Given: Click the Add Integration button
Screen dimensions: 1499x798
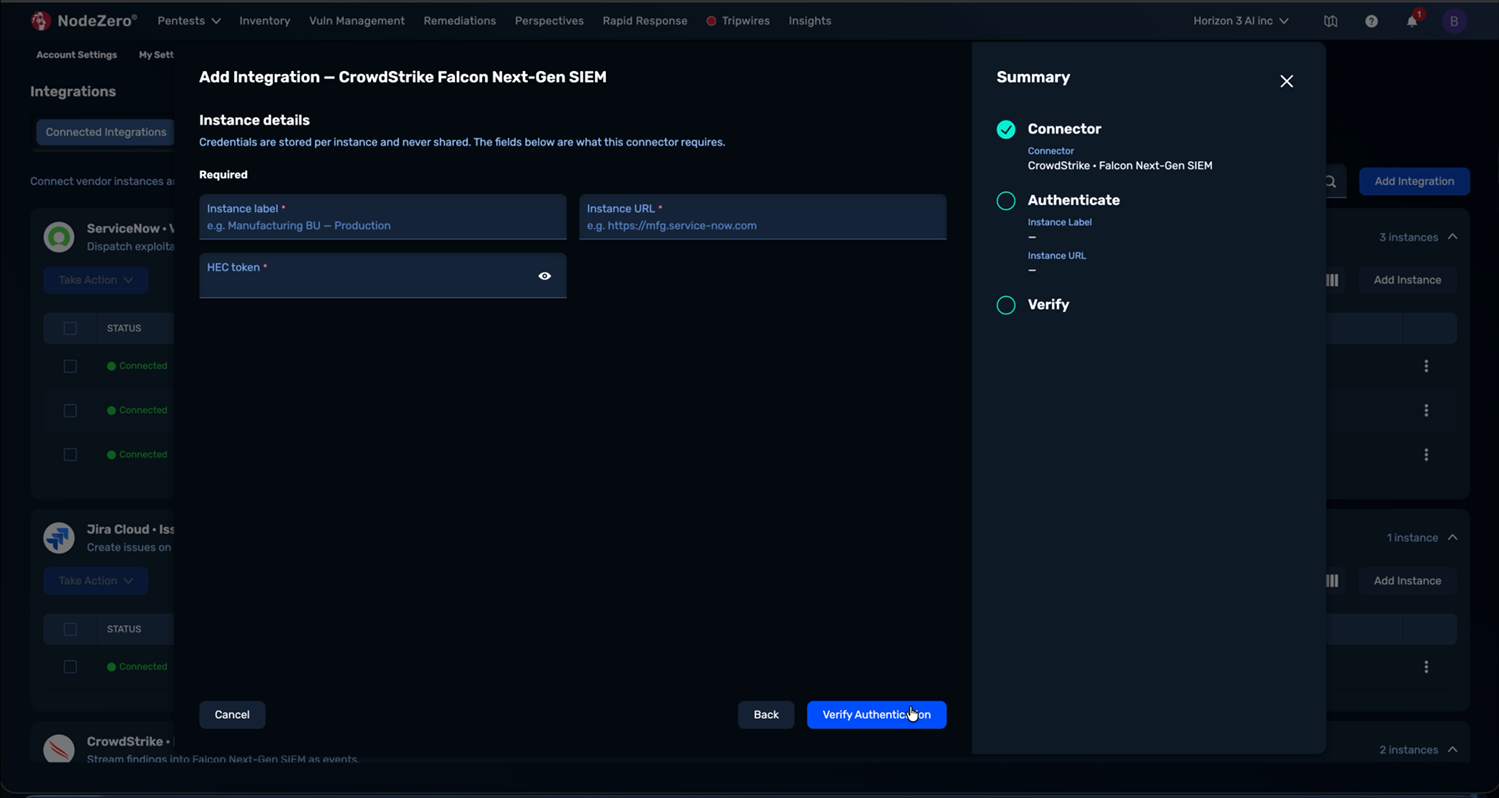Looking at the screenshot, I should pyautogui.click(x=1414, y=182).
